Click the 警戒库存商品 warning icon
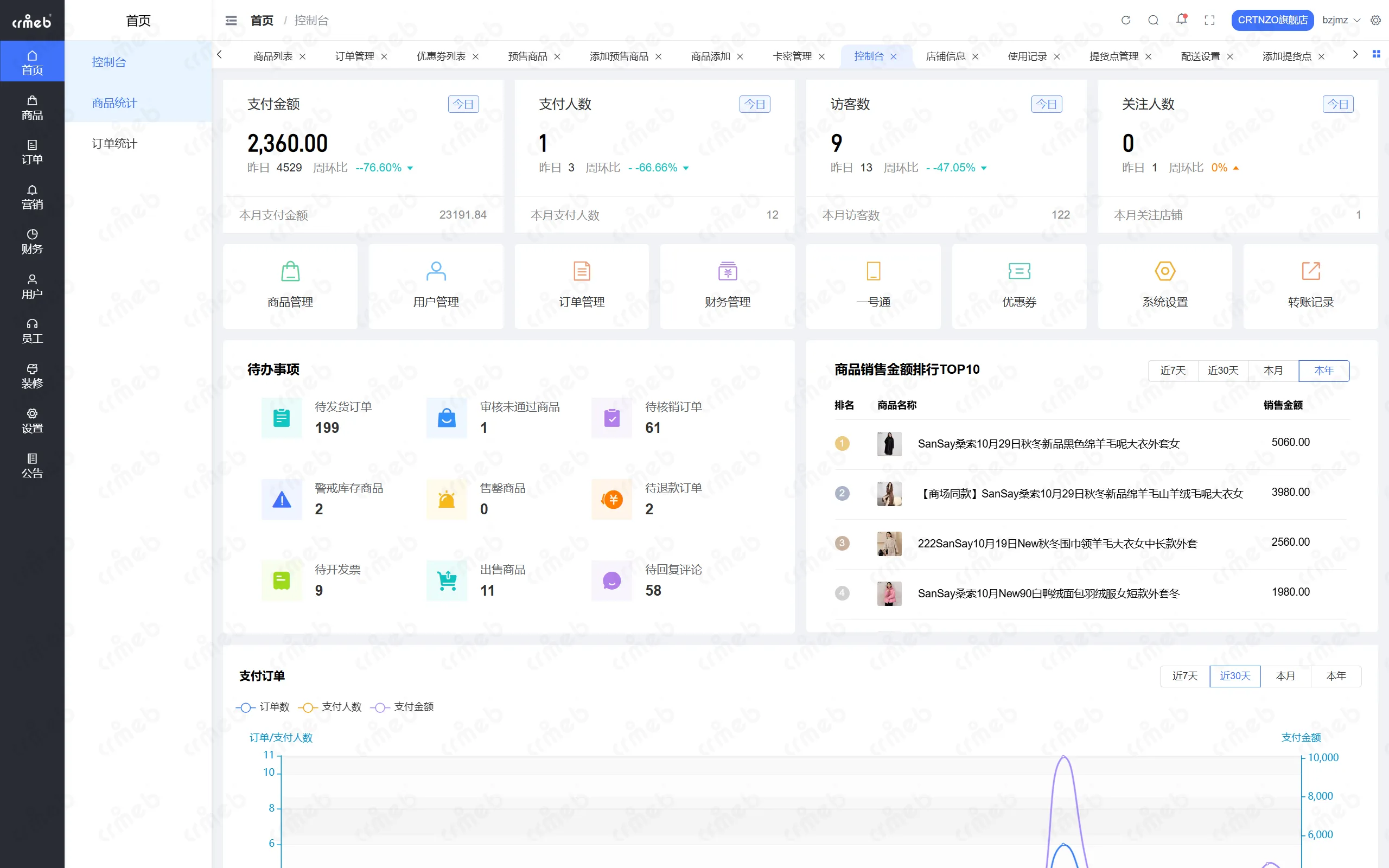 click(x=281, y=500)
